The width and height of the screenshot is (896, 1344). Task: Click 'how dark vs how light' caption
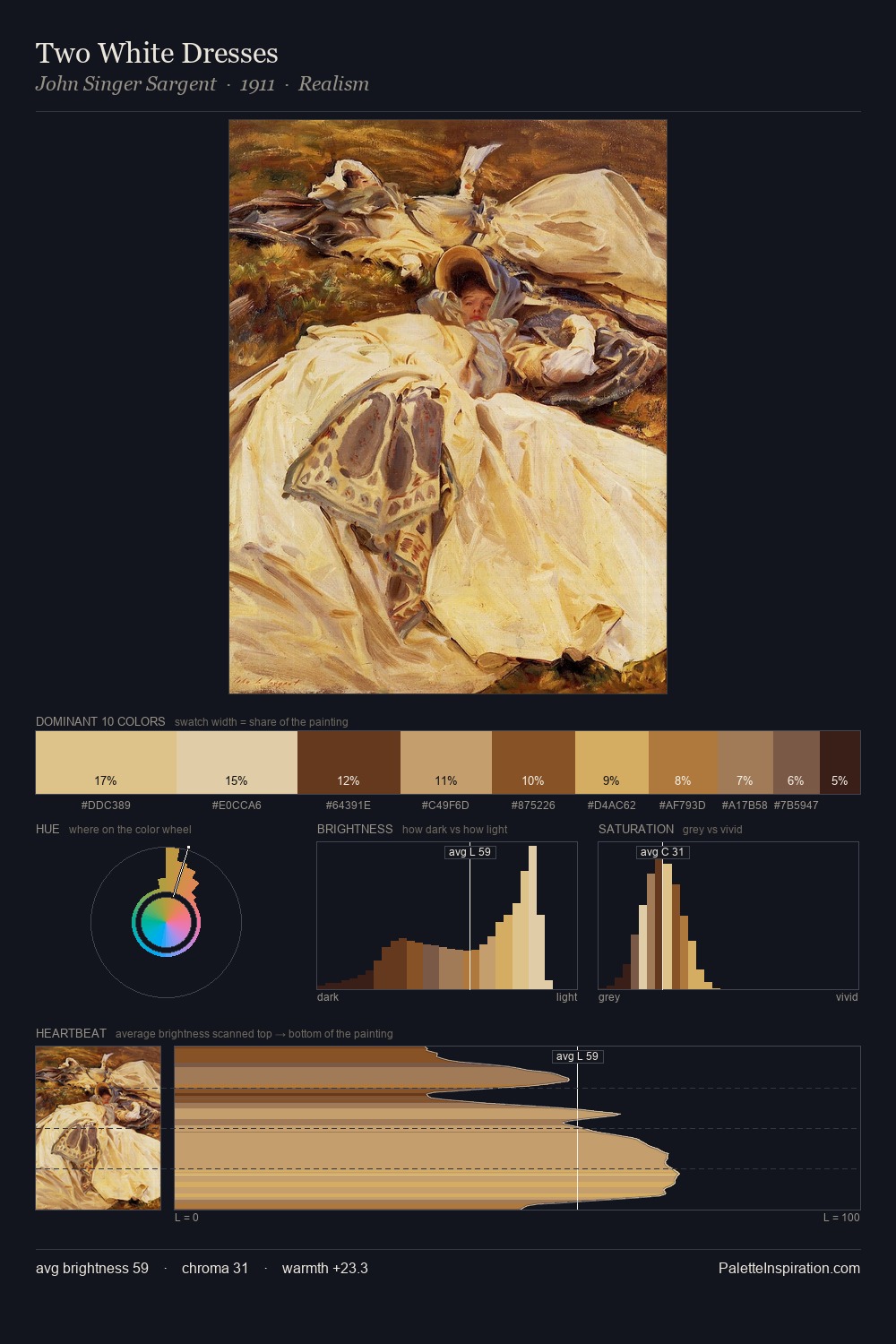point(455,830)
